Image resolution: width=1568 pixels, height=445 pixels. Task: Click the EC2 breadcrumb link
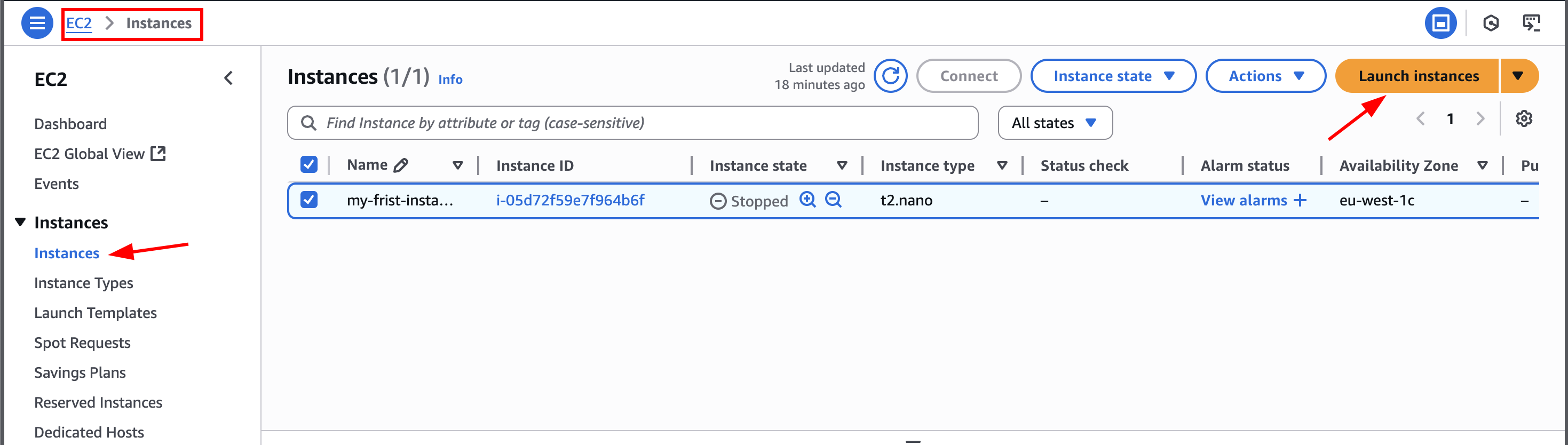point(79,23)
